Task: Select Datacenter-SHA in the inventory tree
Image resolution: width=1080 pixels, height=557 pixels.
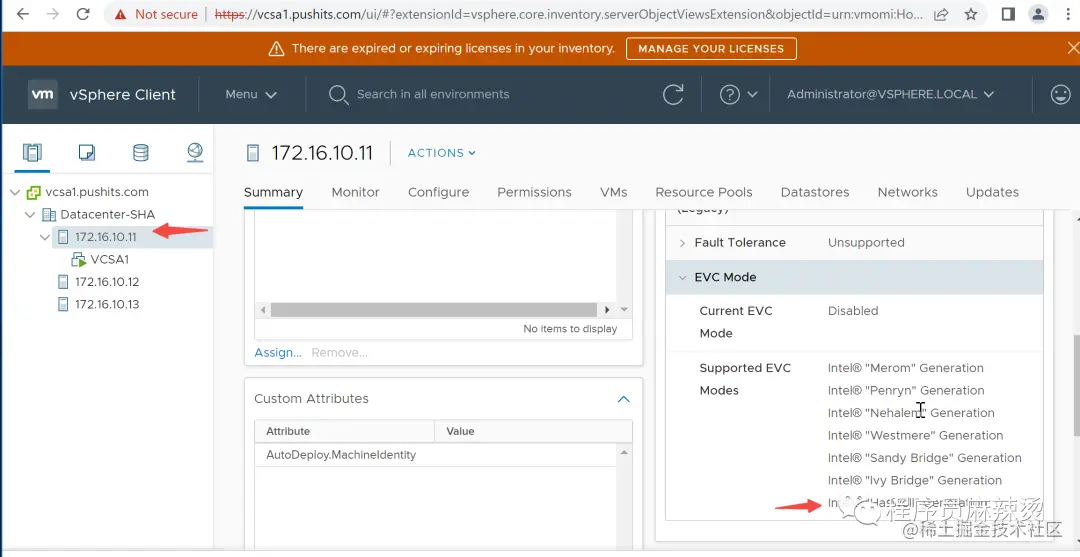Action: (107, 214)
